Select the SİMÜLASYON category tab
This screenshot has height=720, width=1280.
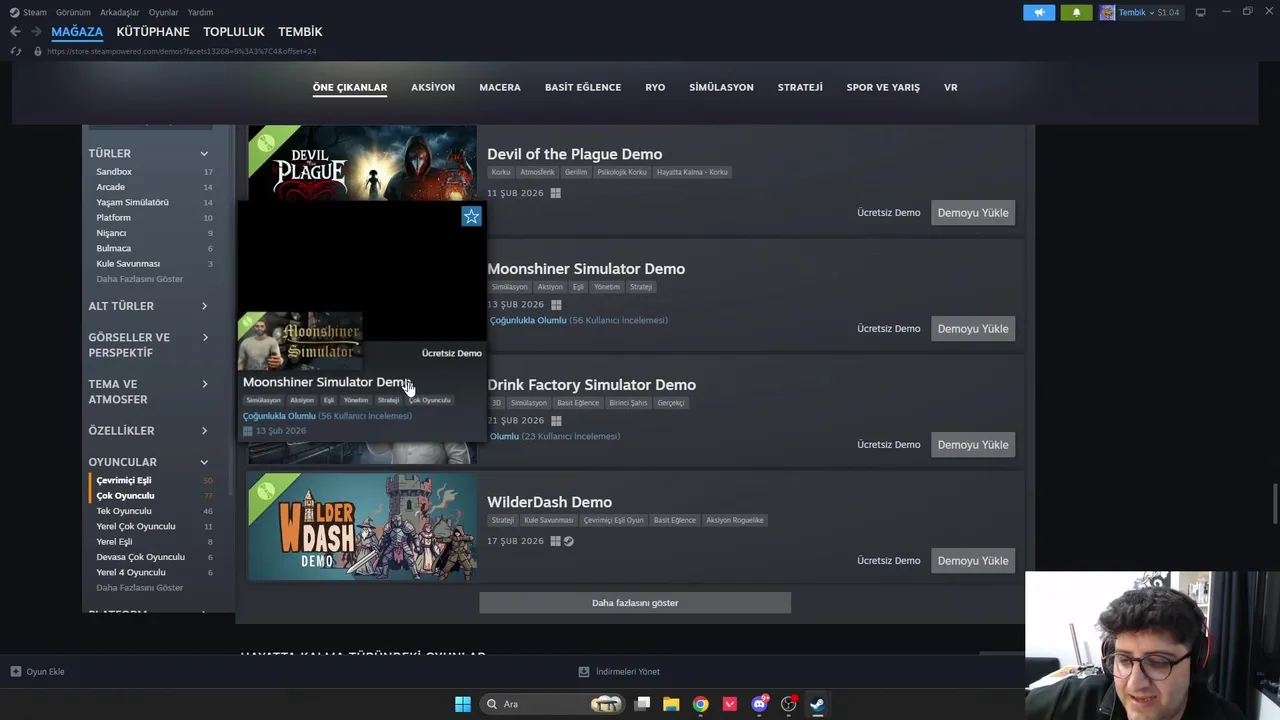(x=721, y=88)
